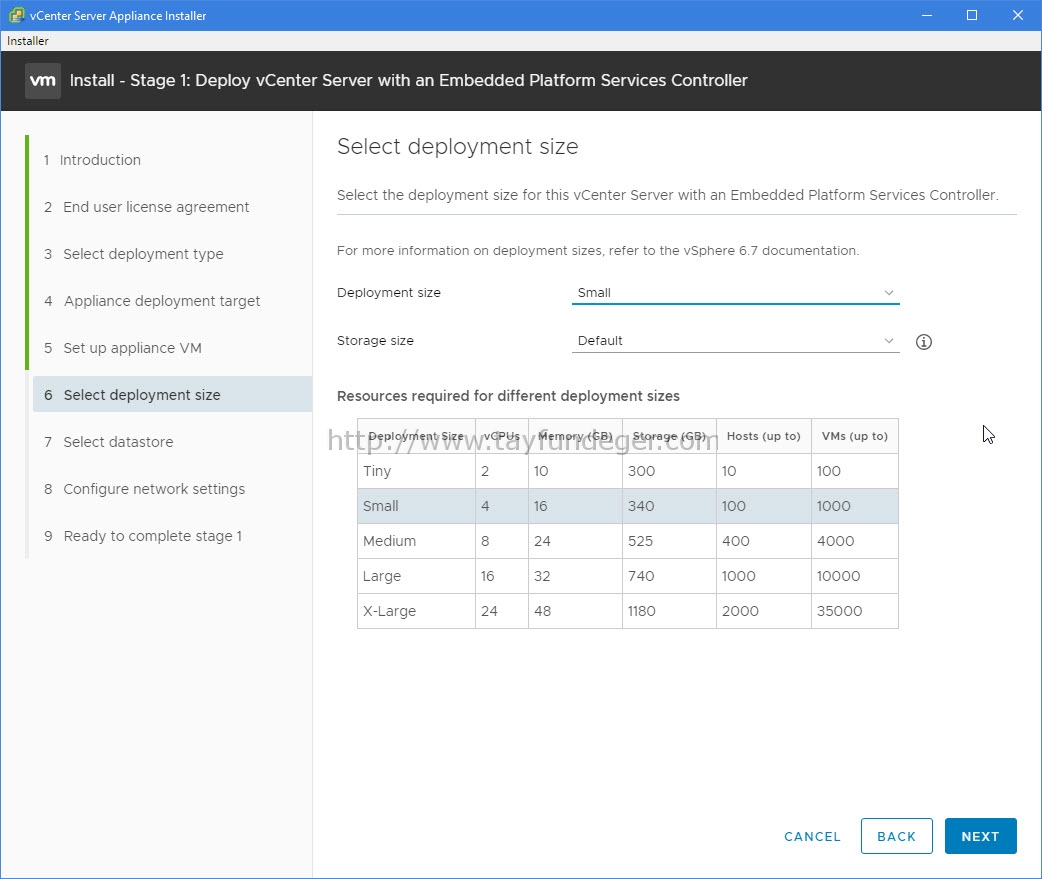Viewport: 1042px width, 879px height.
Task: Open the Storage size dropdown
Action: (736, 341)
